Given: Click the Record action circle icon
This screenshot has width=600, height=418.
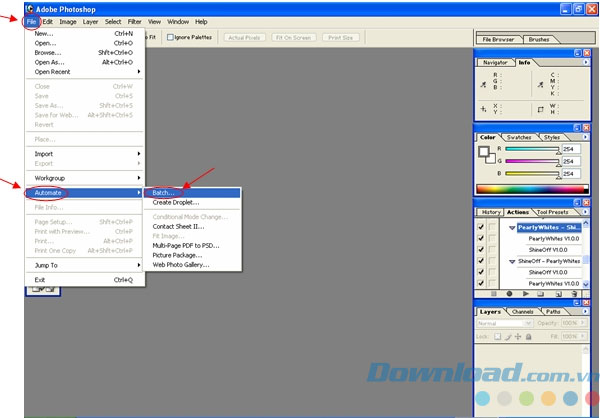Looking at the screenshot, I should point(509,294).
